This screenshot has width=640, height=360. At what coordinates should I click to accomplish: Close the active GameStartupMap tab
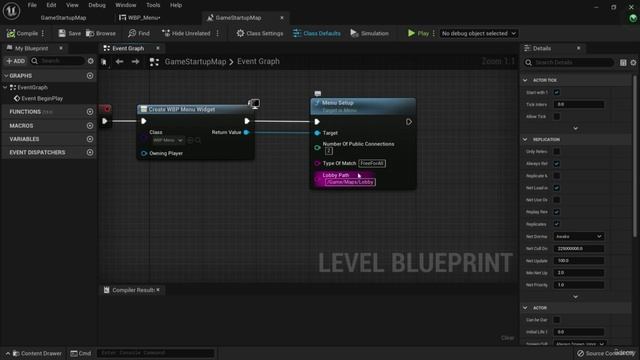pyautogui.click(x=282, y=18)
